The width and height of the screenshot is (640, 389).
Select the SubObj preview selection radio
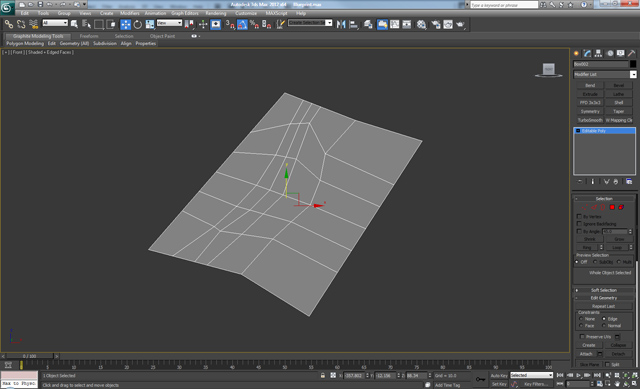tap(595, 262)
